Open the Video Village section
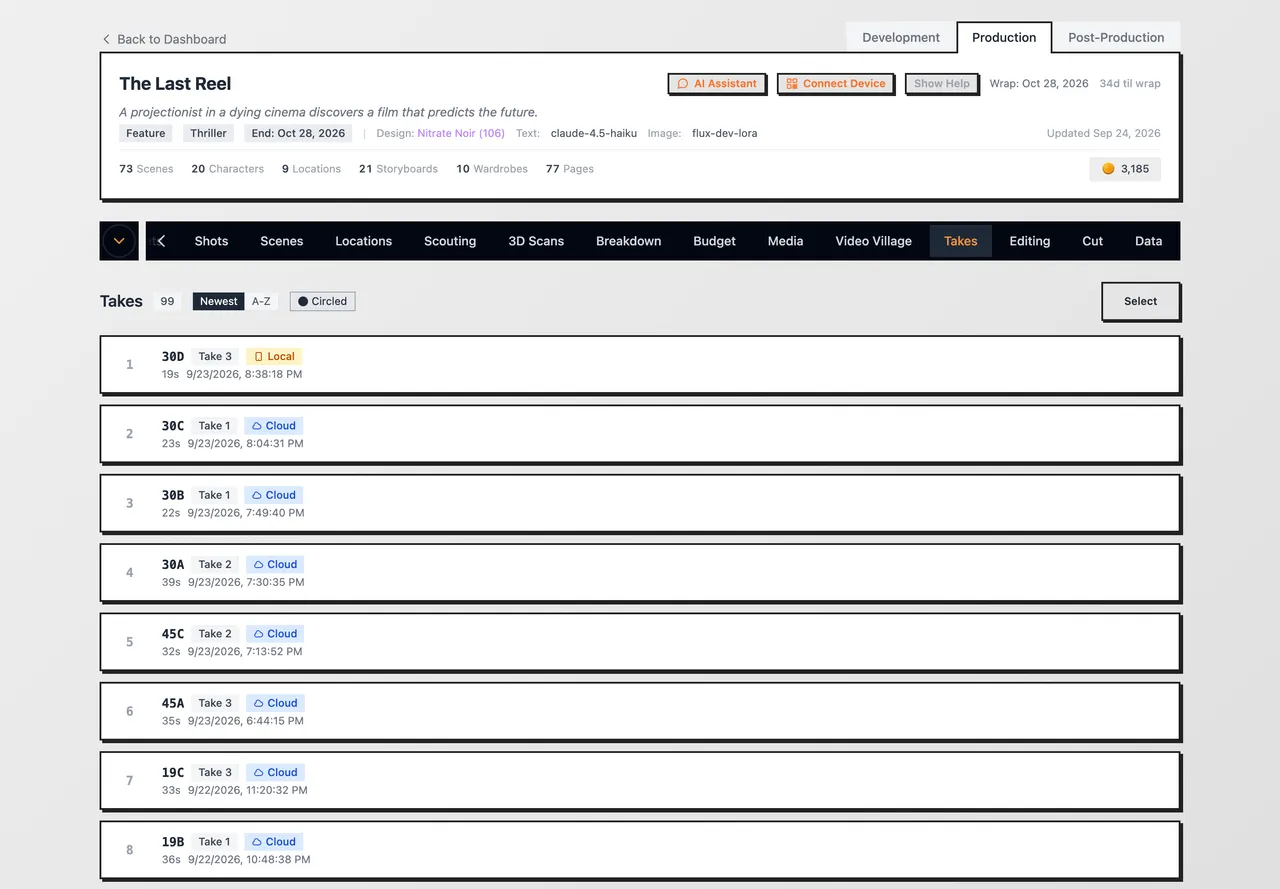This screenshot has width=1280, height=889. point(873,241)
